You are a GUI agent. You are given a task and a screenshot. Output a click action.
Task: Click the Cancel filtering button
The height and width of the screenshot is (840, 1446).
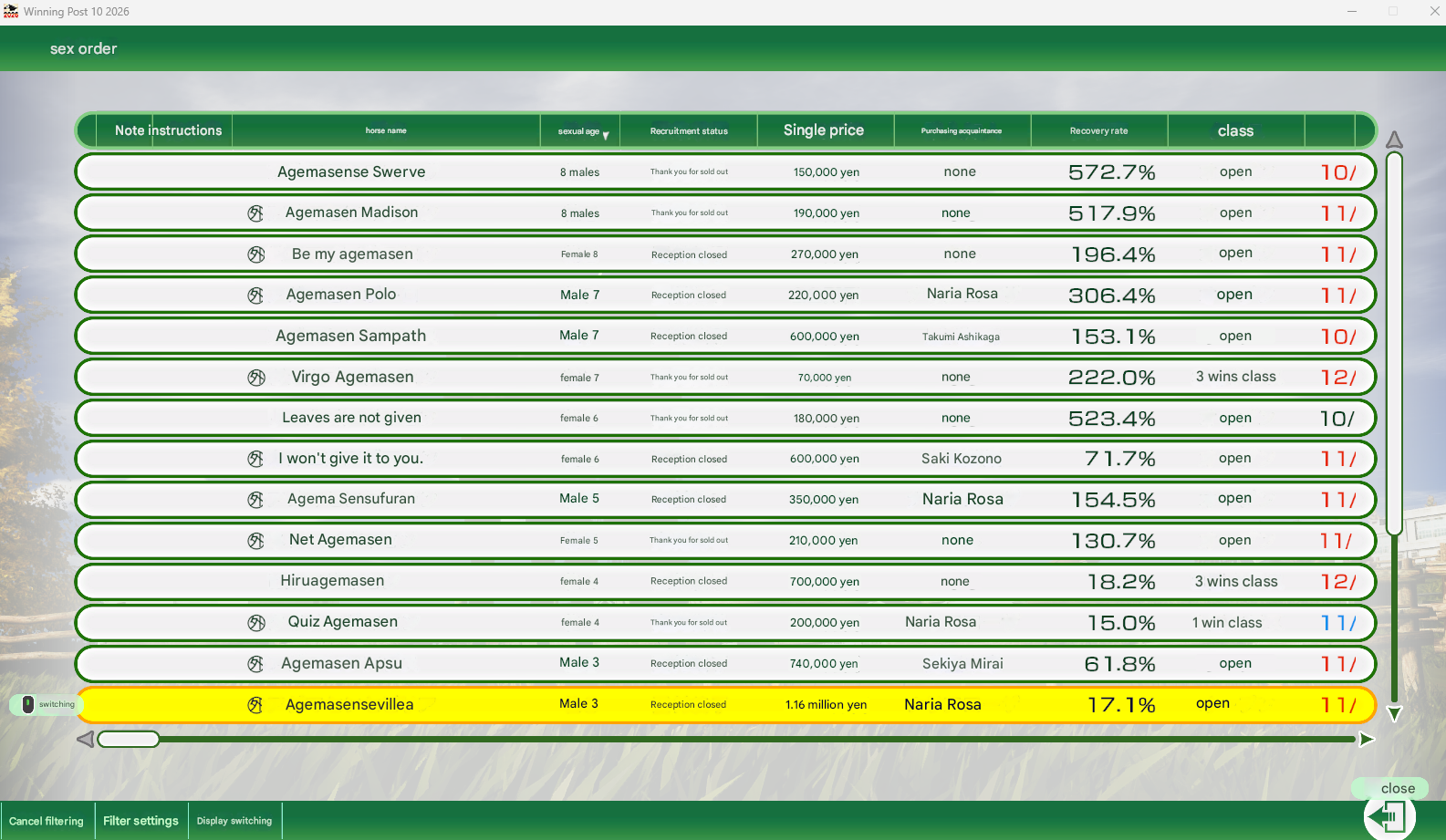47,821
